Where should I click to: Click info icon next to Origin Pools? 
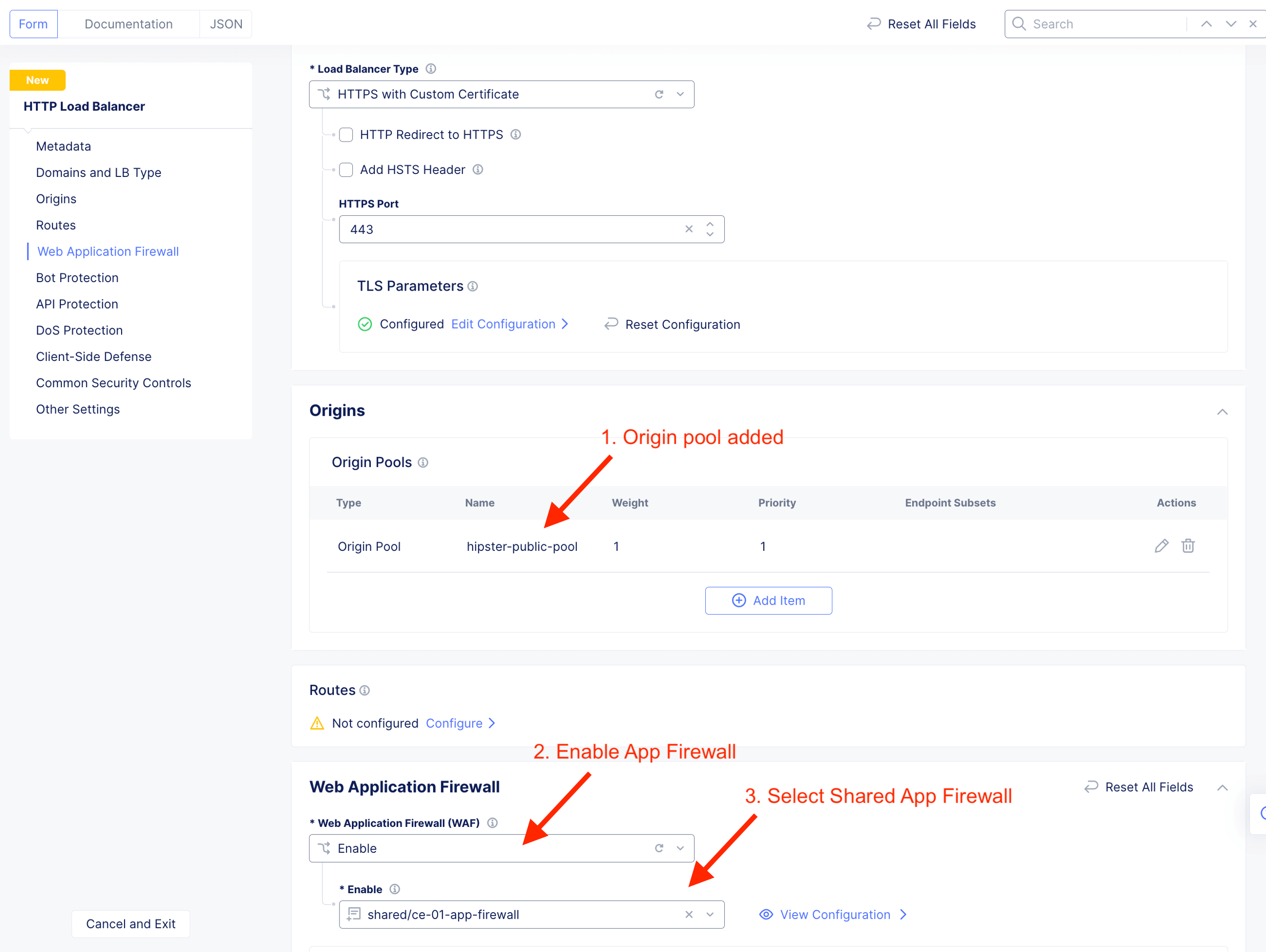(423, 463)
